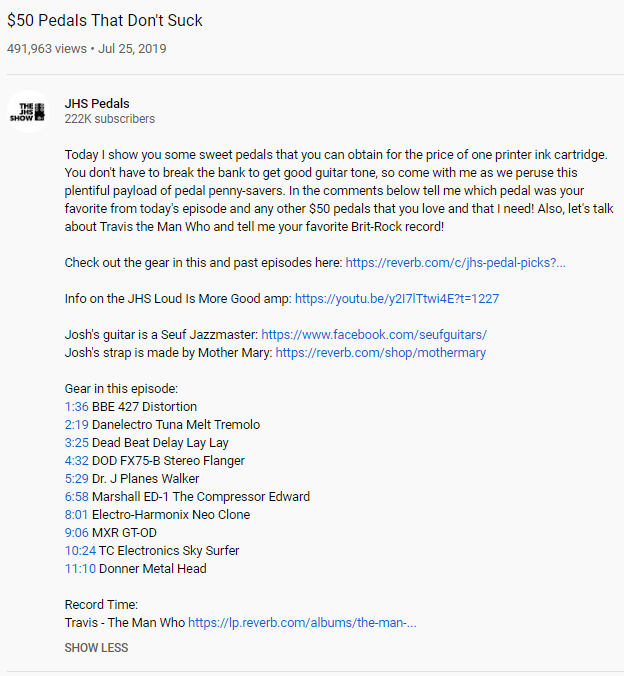Collapse description with SHOW LESS
The image size is (624, 676).
tap(96, 647)
